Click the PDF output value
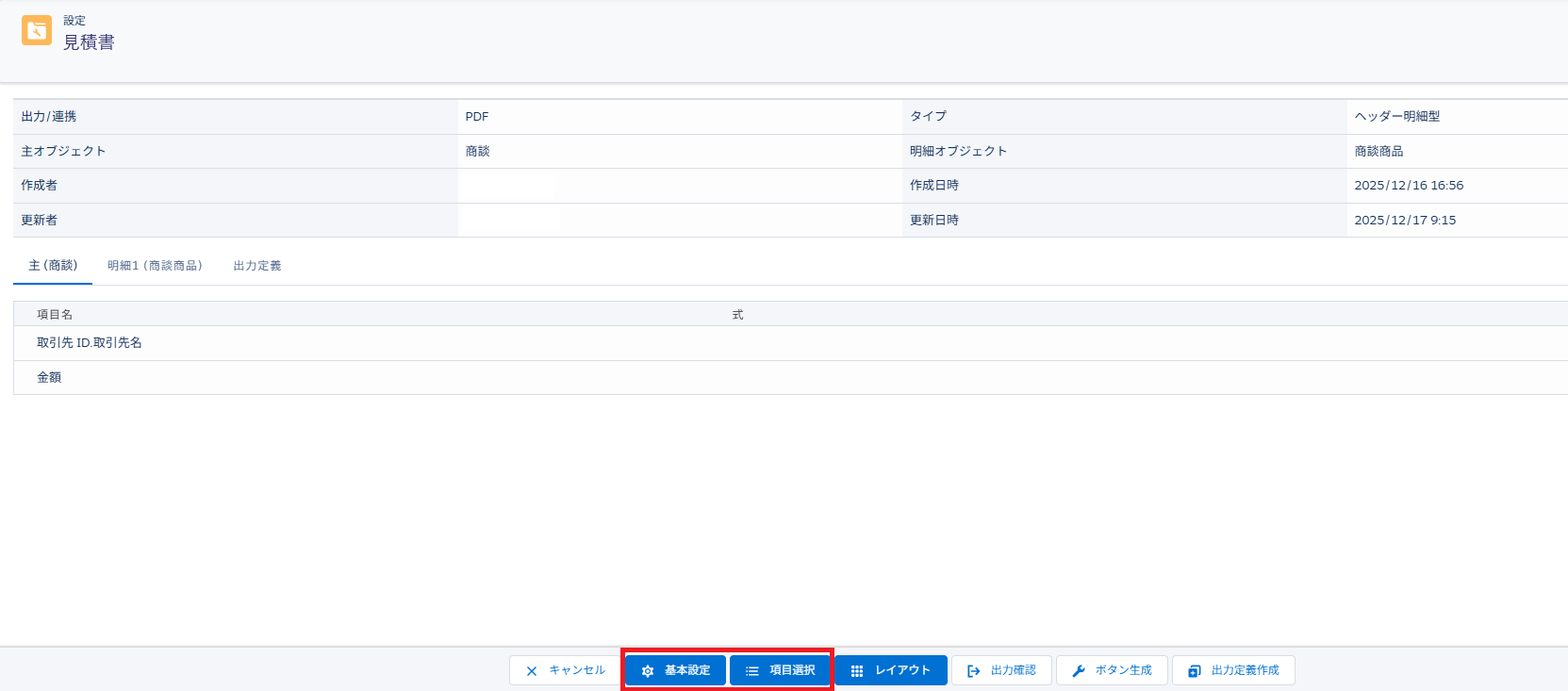 (477, 117)
